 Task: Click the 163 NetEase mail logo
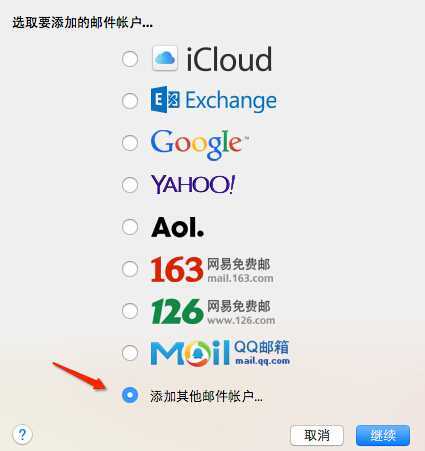(x=212, y=269)
